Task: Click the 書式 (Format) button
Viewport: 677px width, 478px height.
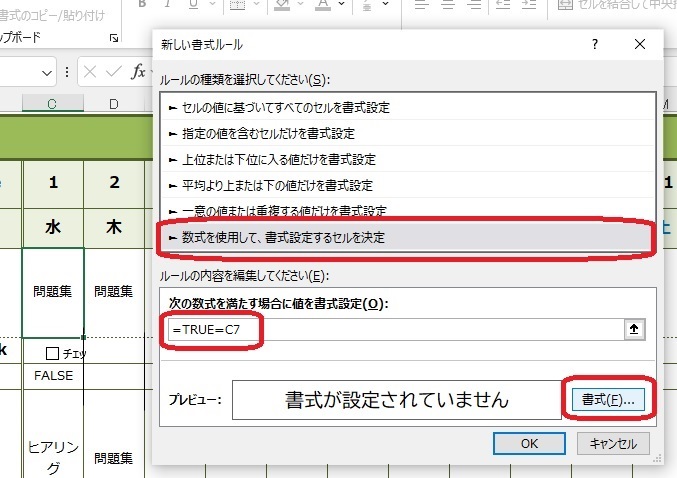Action: point(608,399)
